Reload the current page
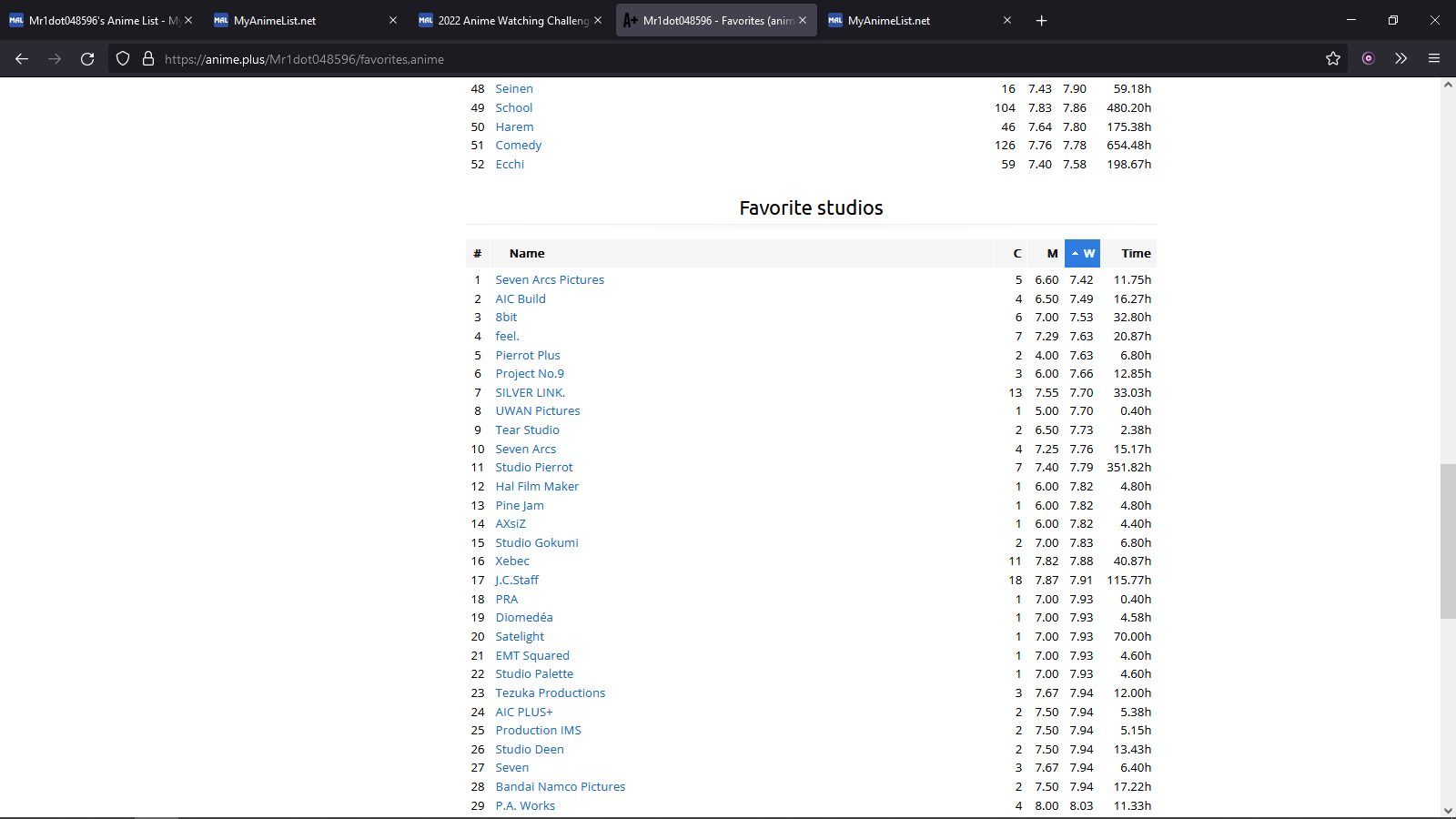Image resolution: width=1456 pixels, height=819 pixels. (x=87, y=59)
